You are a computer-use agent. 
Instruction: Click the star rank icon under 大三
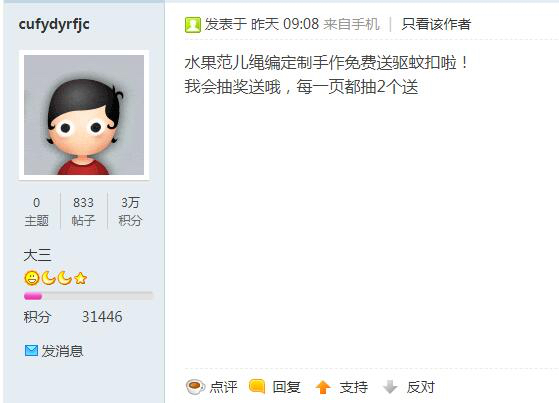[81, 278]
